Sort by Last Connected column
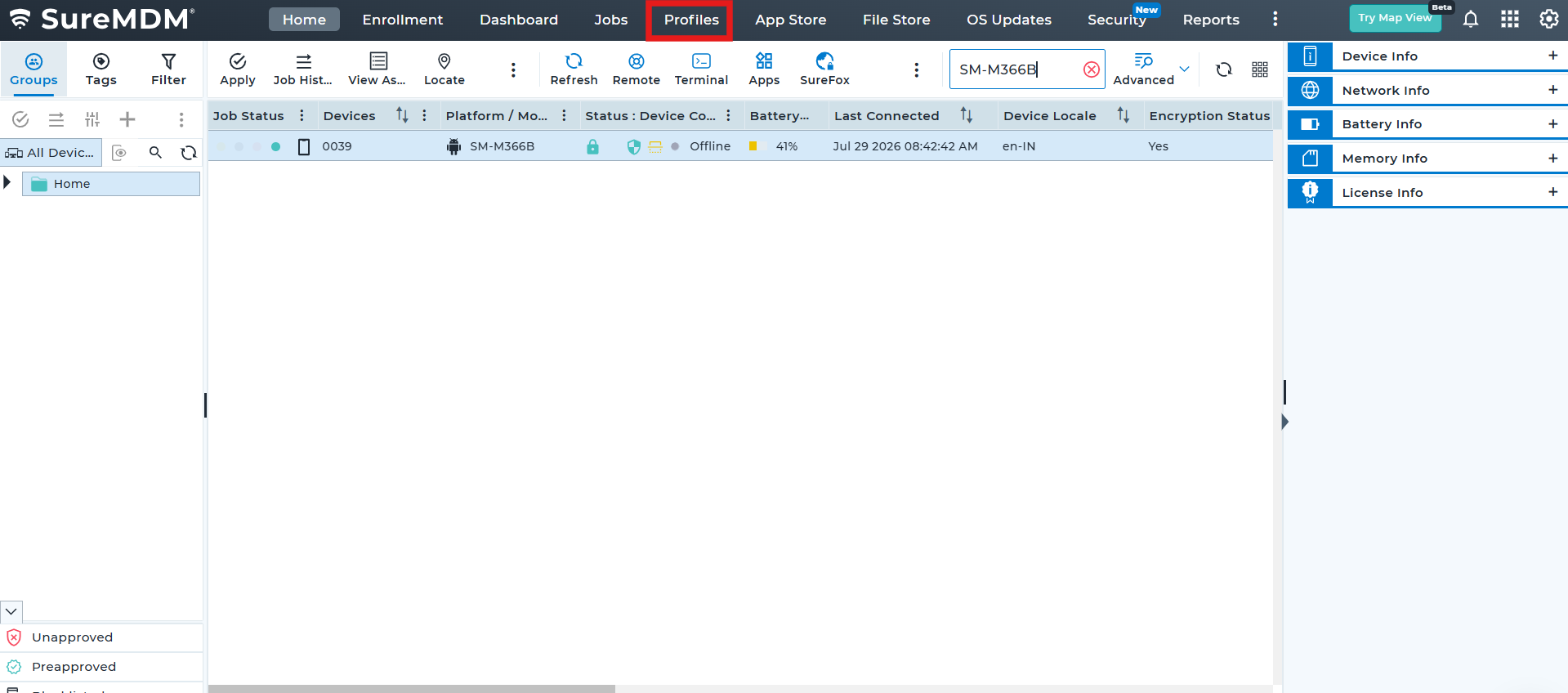 pyautogui.click(x=967, y=115)
